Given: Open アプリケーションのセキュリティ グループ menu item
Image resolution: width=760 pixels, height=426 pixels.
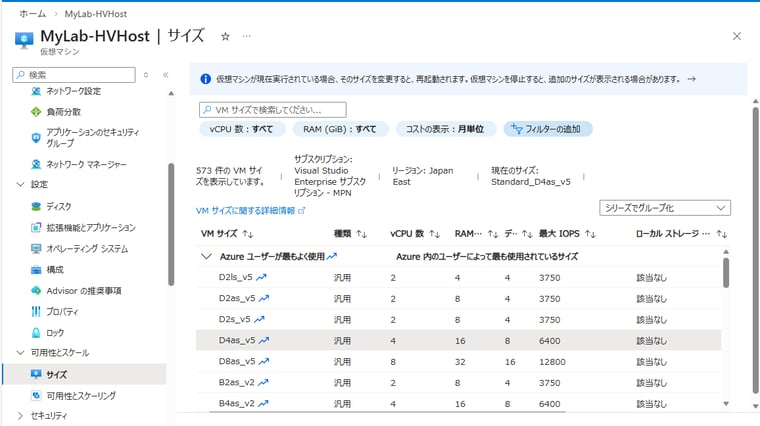Looking at the screenshot, I should click(x=92, y=138).
